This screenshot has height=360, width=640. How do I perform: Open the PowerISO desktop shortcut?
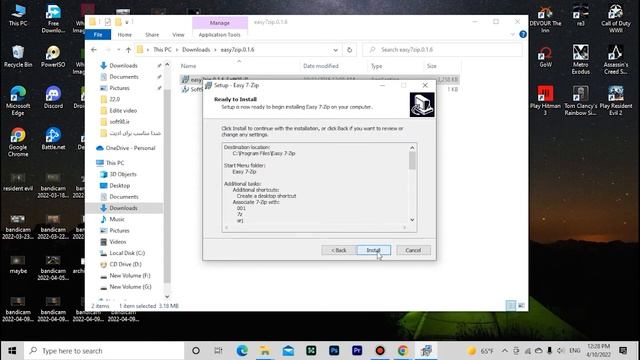tap(53, 56)
